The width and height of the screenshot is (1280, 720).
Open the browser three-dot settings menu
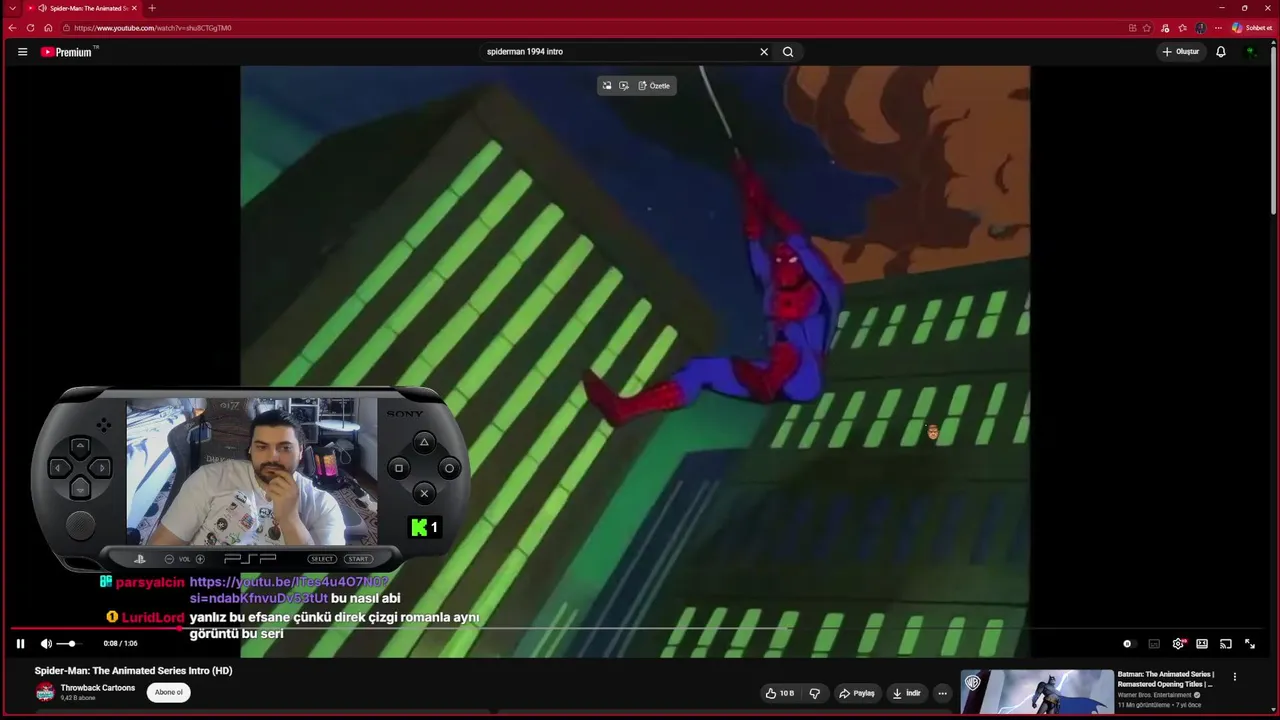[1218, 28]
